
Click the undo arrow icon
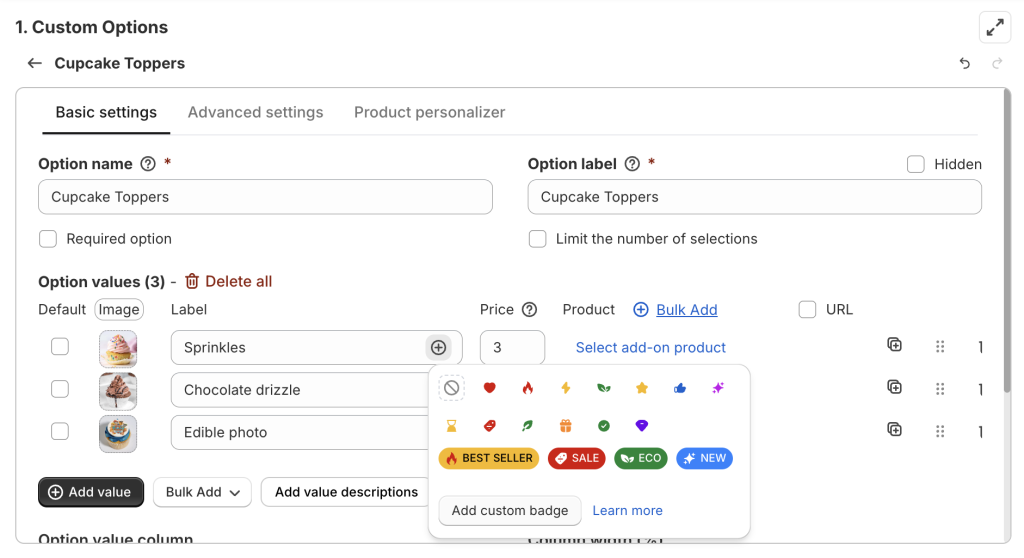pos(965,63)
